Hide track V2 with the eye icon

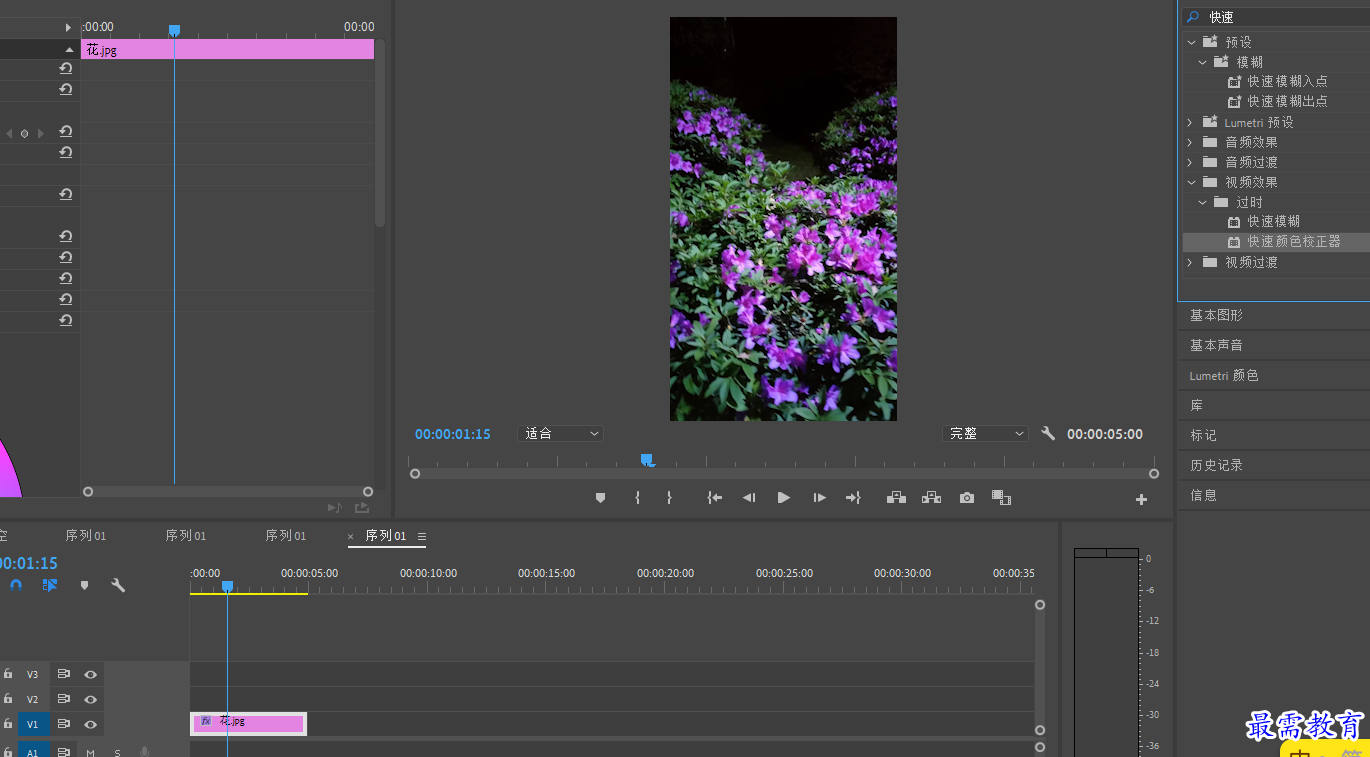[x=90, y=700]
